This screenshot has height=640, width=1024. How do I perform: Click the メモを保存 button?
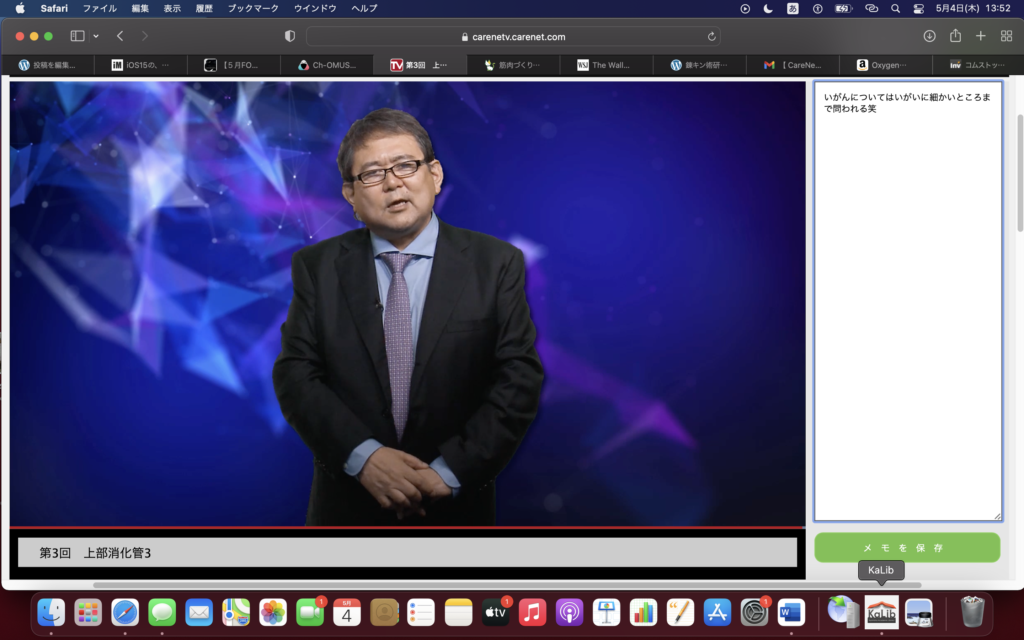[x=907, y=548]
